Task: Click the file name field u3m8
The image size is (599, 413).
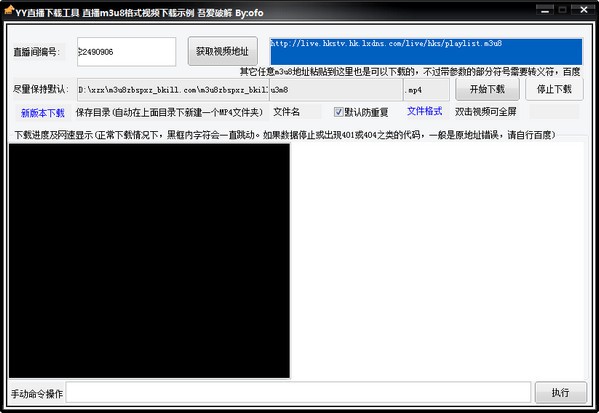Action: [x=336, y=90]
